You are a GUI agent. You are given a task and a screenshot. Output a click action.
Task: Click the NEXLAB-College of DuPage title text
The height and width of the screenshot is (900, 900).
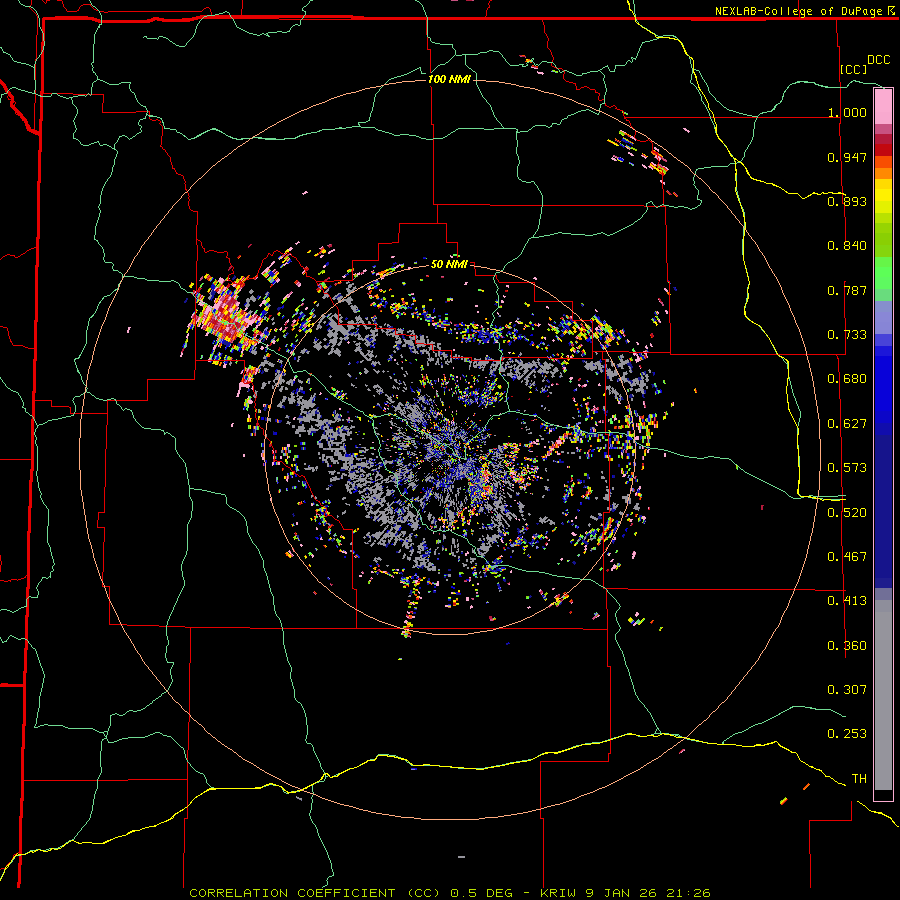(798, 11)
